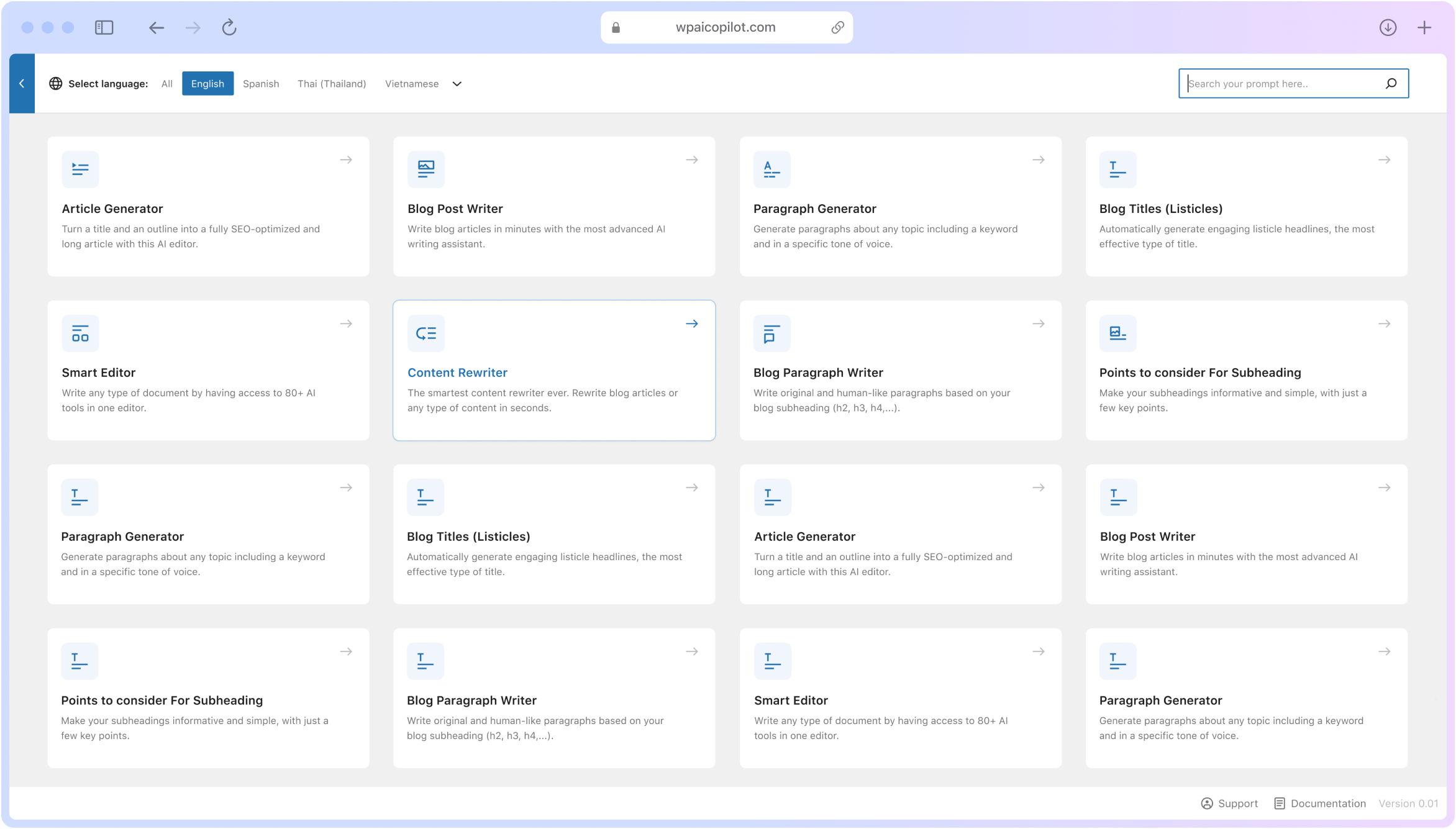
Task: Open second-row Points to consider For Subheading arrow
Action: [x=1385, y=324]
